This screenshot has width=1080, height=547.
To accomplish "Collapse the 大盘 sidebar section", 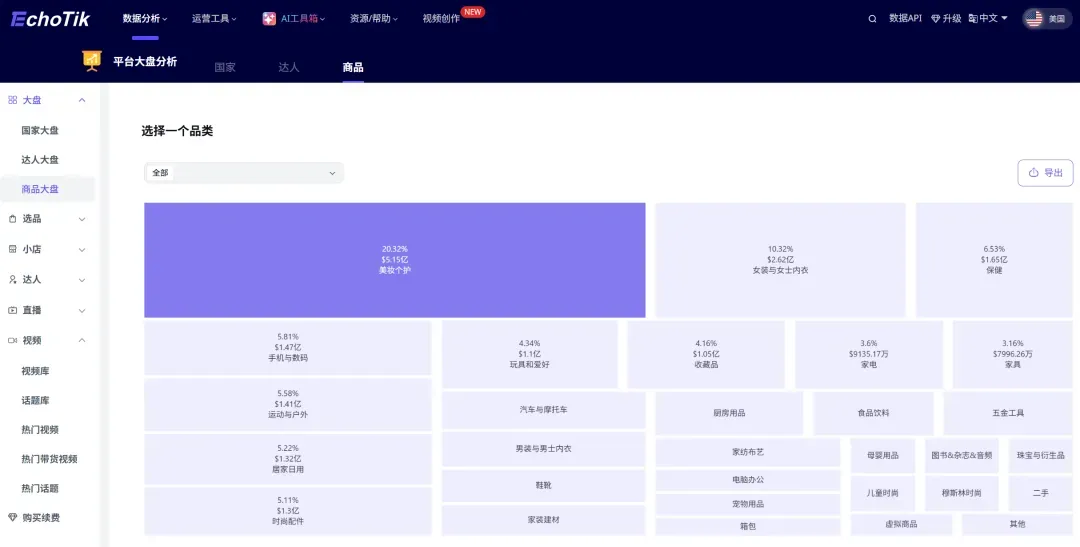I will [x=82, y=100].
